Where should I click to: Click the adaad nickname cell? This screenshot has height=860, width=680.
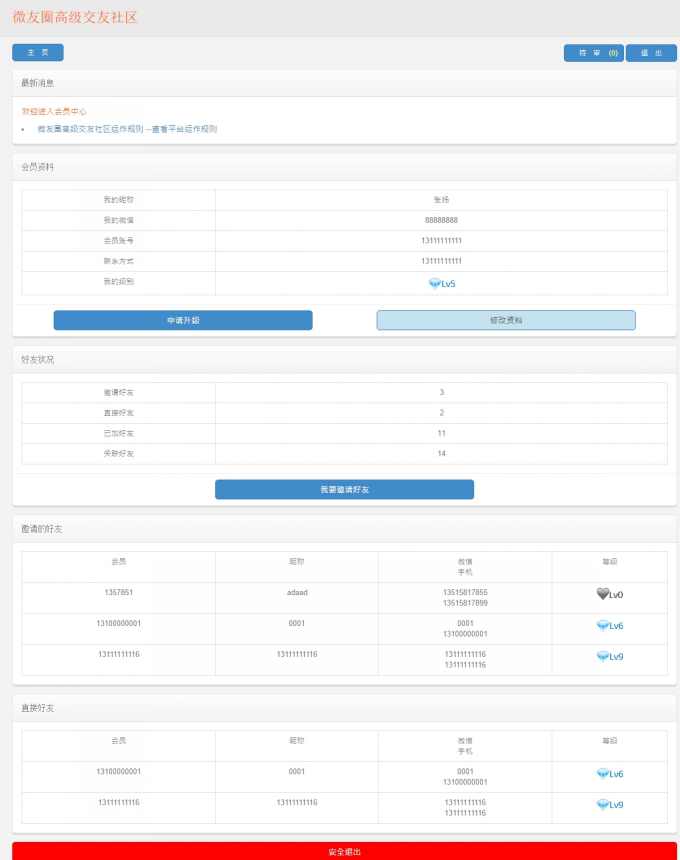click(296, 593)
